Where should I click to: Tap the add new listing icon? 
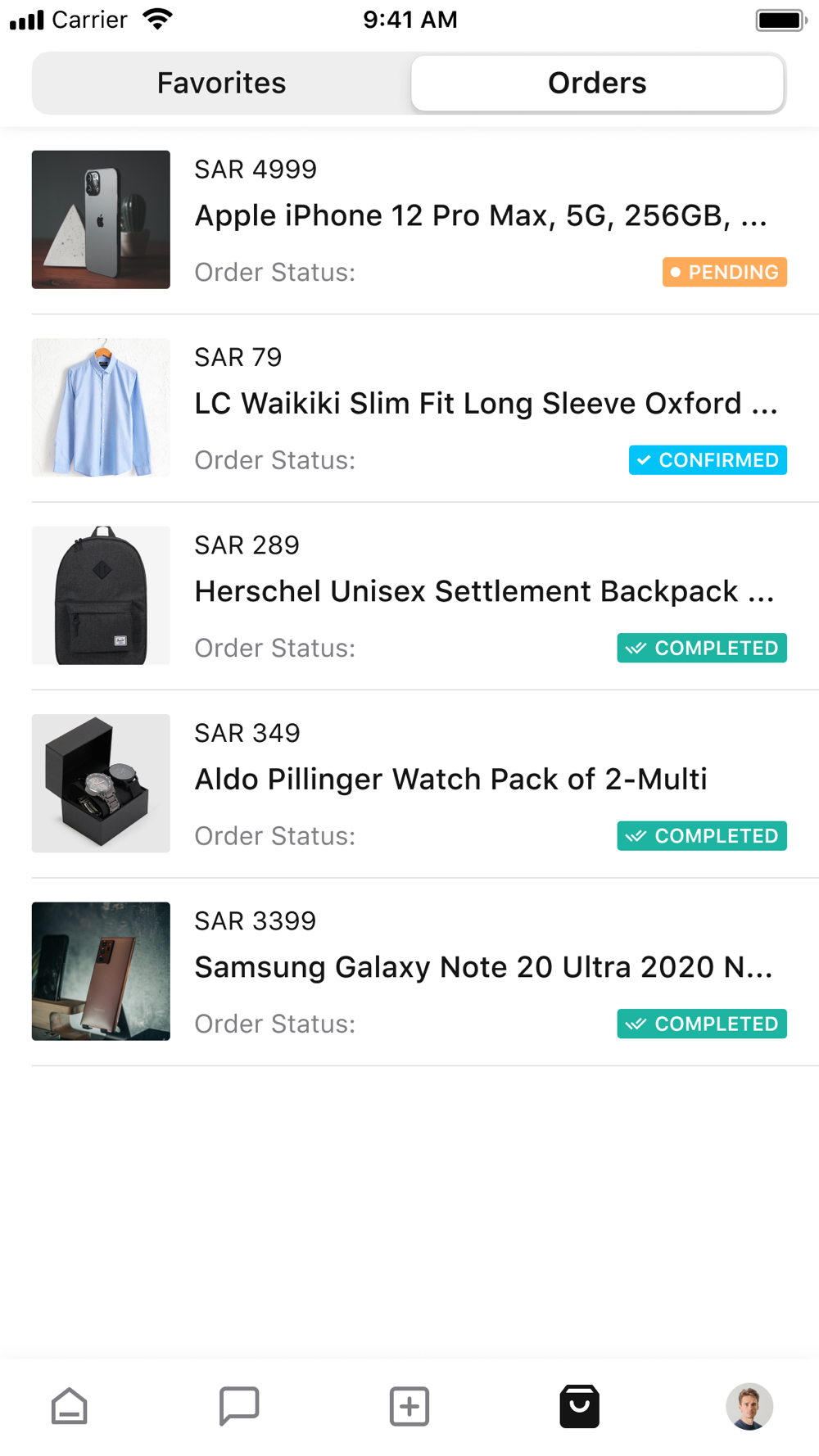point(409,1406)
